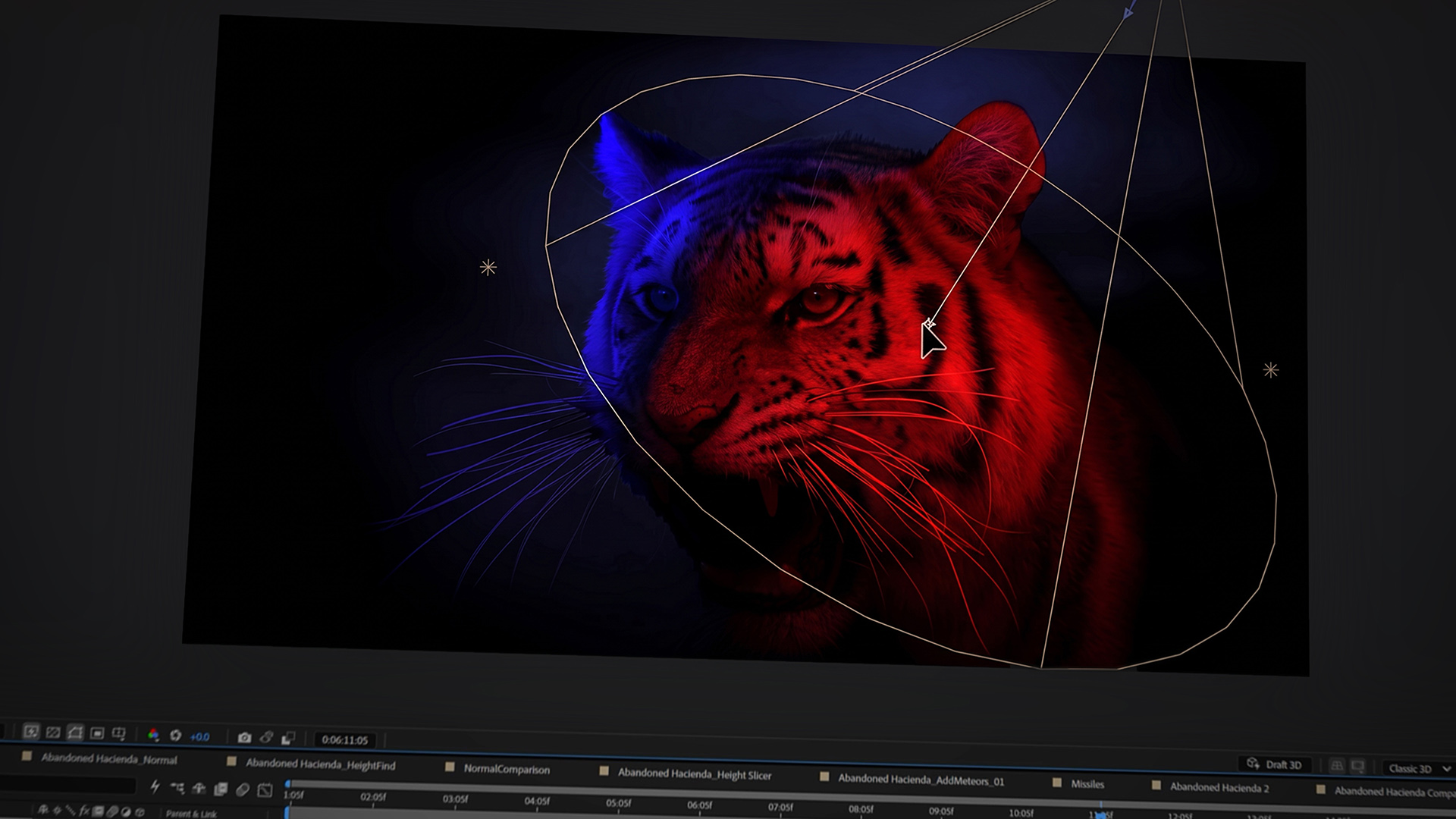This screenshot has height=819, width=1456.
Task: Click the lightning bolt timeline icon
Action: pyautogui.click(x=155, y=787)
